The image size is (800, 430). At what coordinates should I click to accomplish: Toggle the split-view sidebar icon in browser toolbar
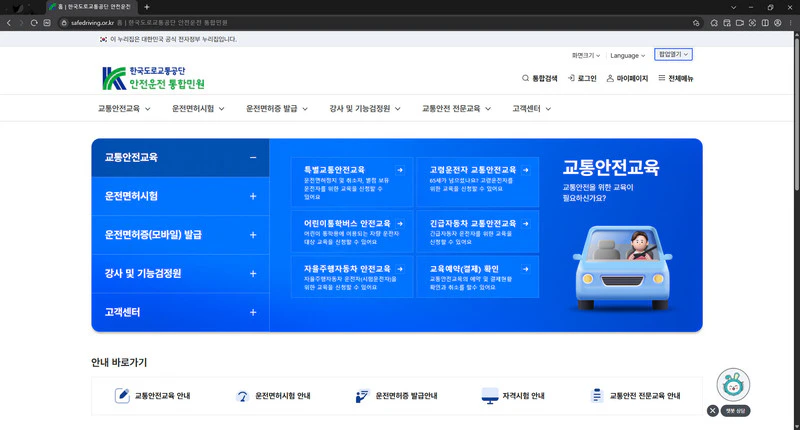(765, 22)
